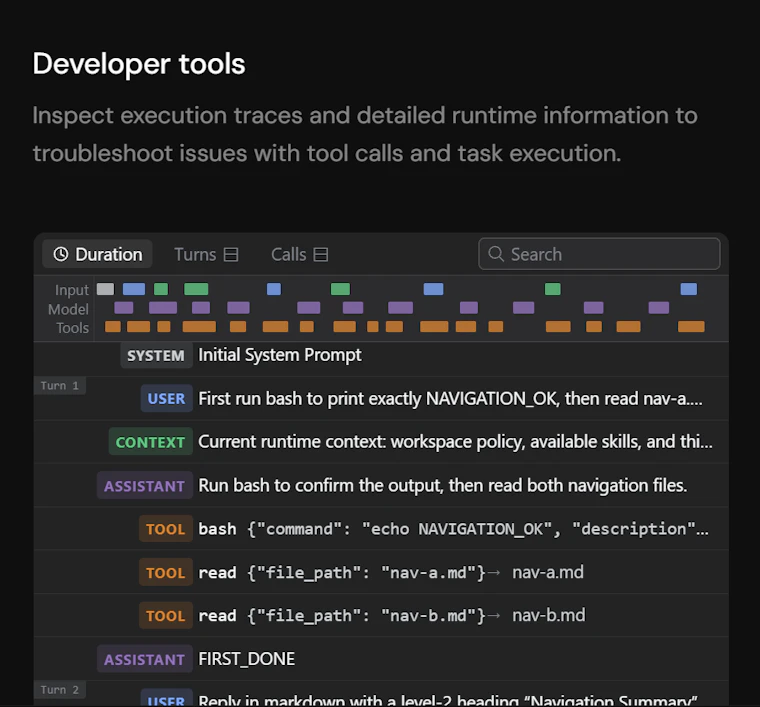Select the last blue Input timeline block
Image resolution: width=760 pixels, height=707 pixels.
click(689, 289)
